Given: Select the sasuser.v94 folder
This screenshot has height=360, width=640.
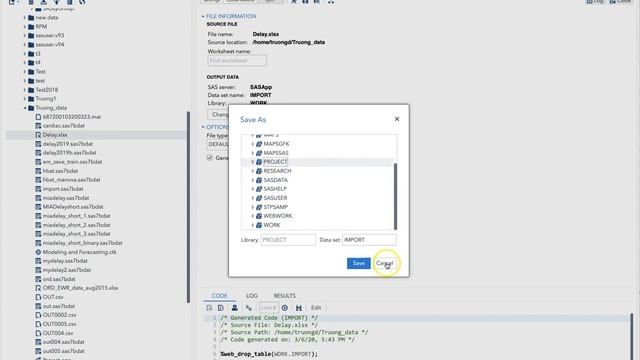Looking at the screenshot, I should click(x=50, y=44).
